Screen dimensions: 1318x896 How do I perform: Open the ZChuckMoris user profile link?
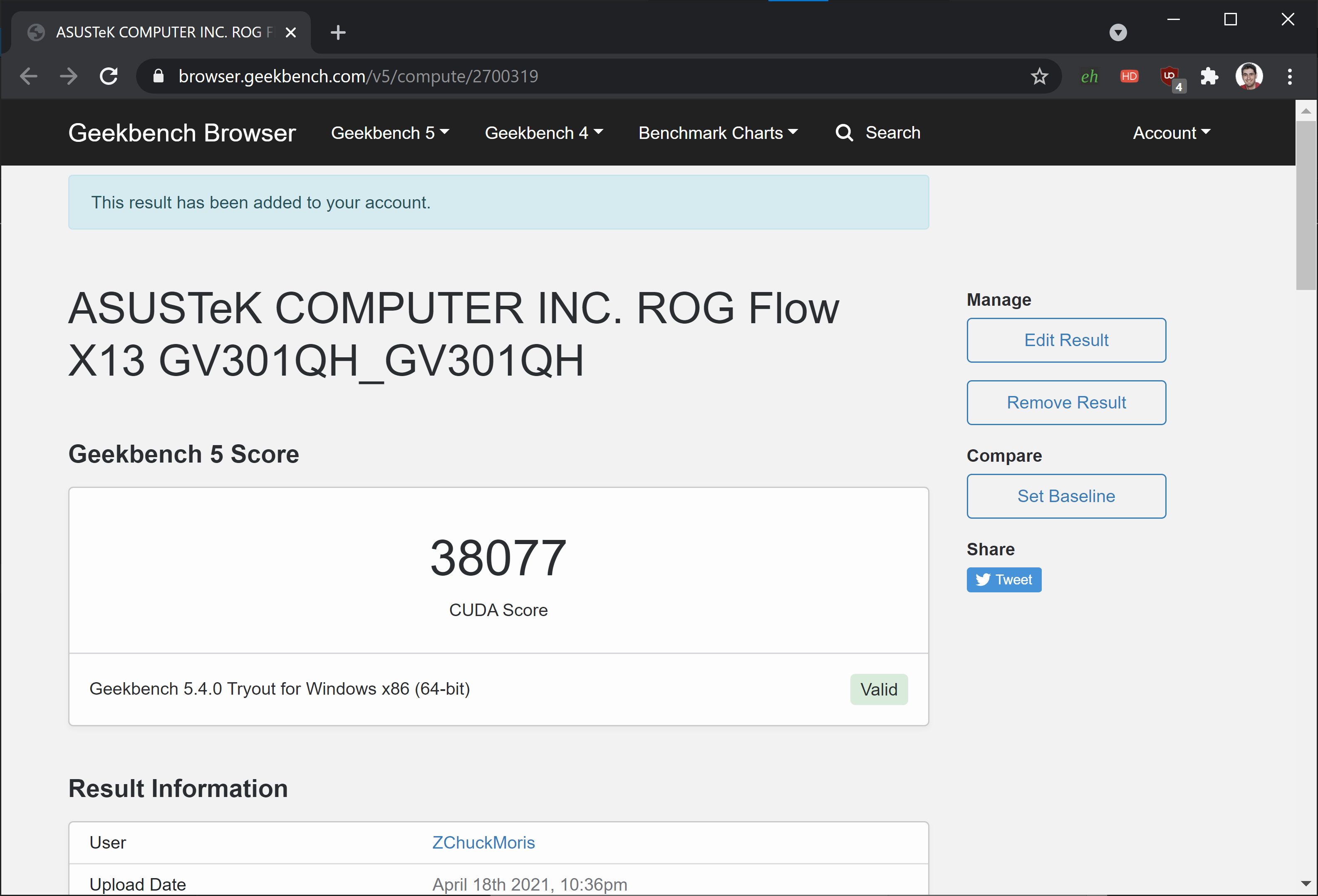tap(483, 842)
